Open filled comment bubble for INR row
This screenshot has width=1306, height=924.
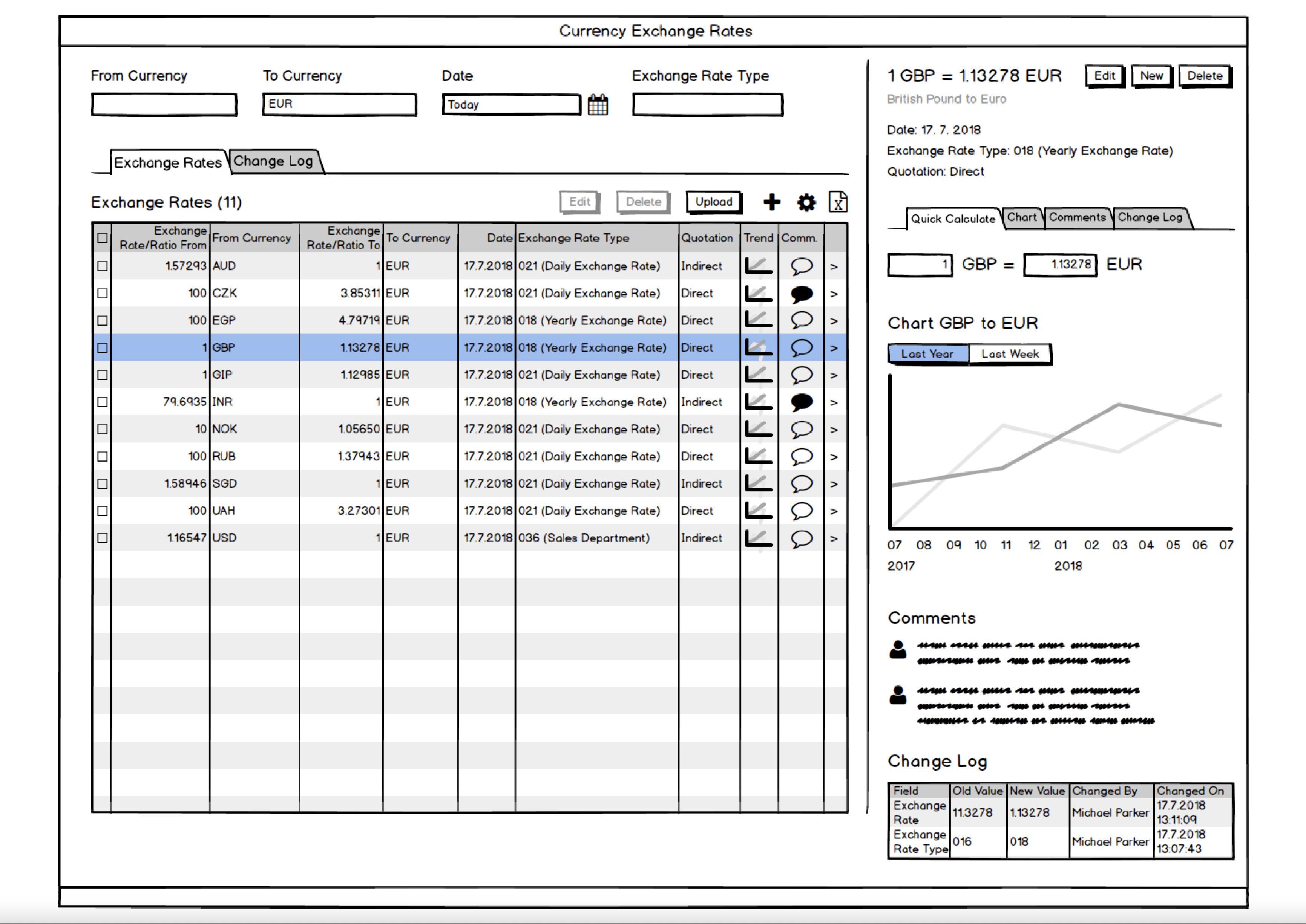click(801, 402)
